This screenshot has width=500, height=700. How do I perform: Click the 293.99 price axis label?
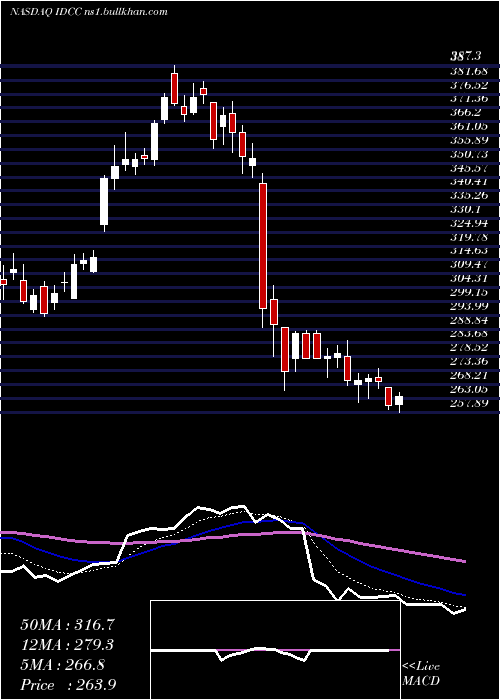470,306
